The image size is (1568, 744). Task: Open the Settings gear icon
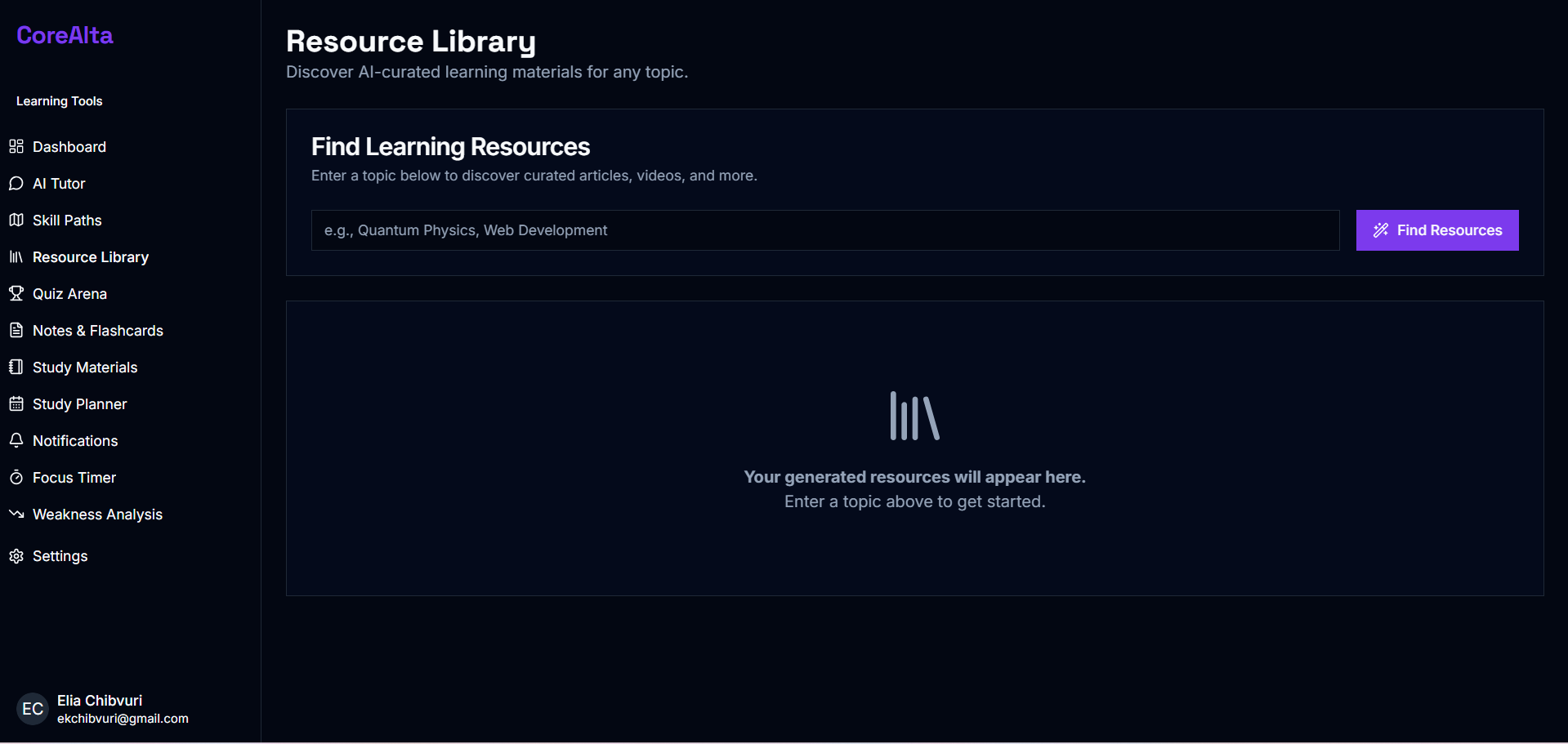[16, 556]
